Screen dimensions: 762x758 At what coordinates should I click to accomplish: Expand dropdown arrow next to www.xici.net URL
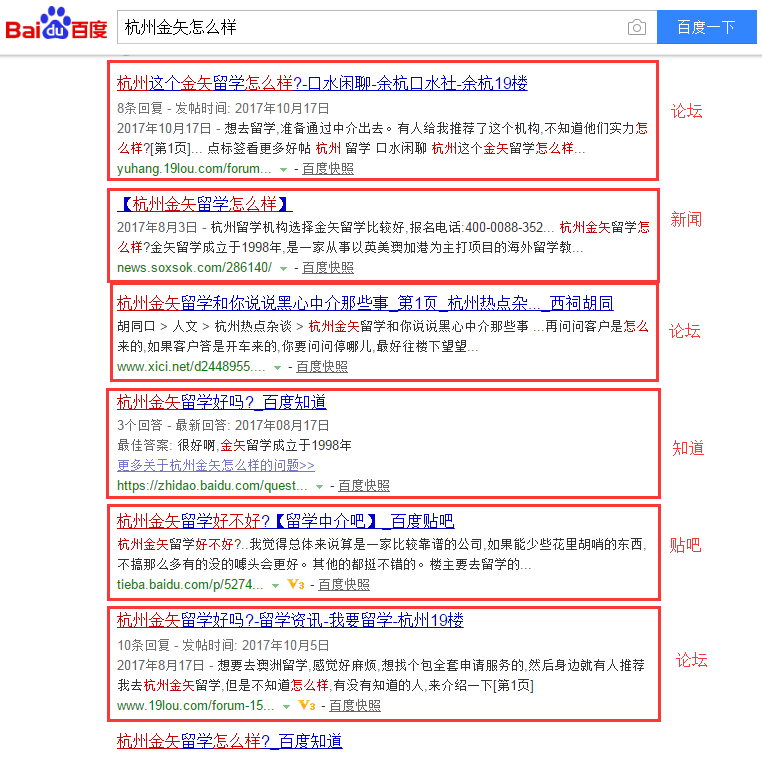(277, 368)
